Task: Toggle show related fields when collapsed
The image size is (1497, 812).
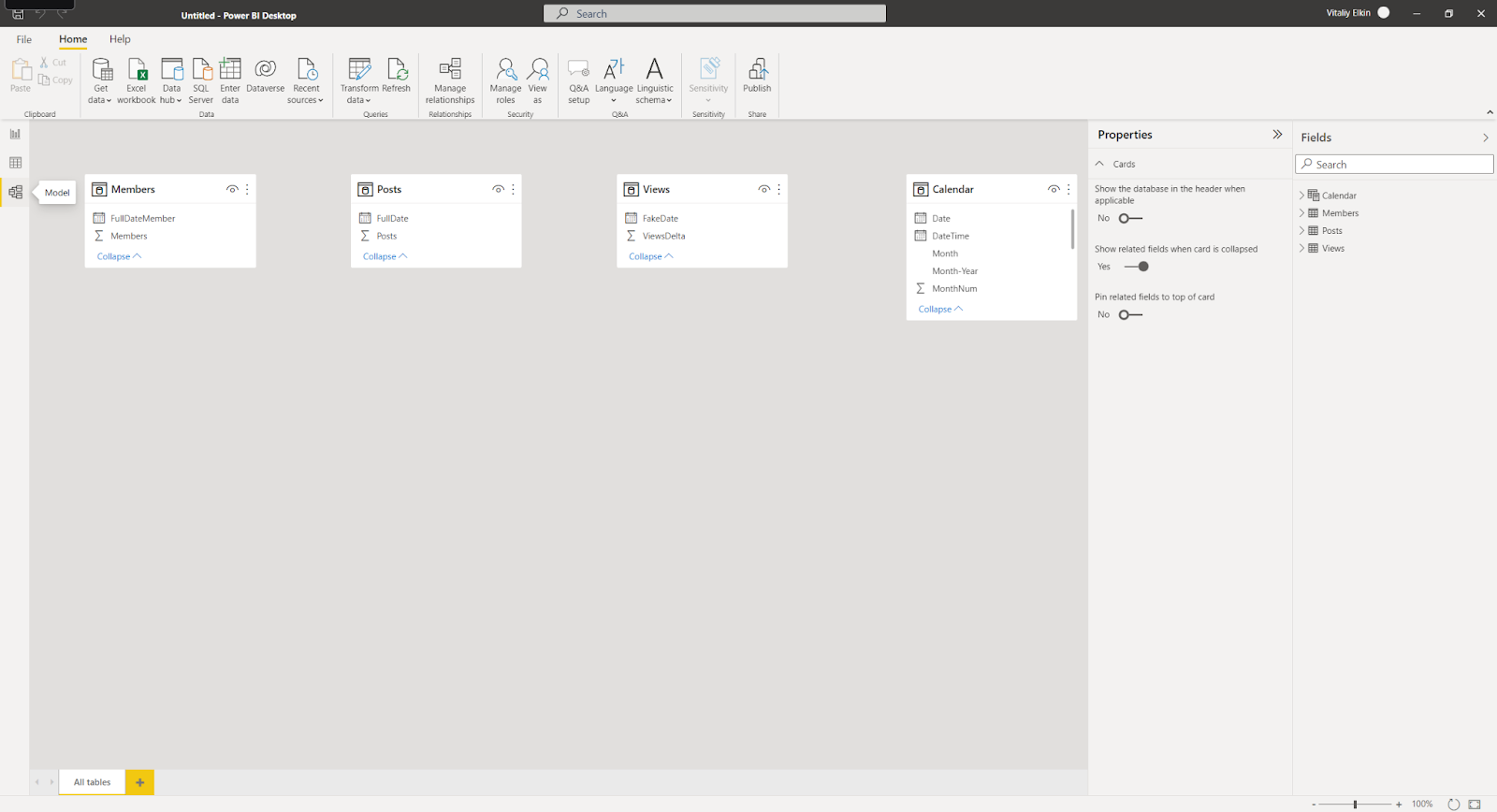Action: [x=1137, y=267]
